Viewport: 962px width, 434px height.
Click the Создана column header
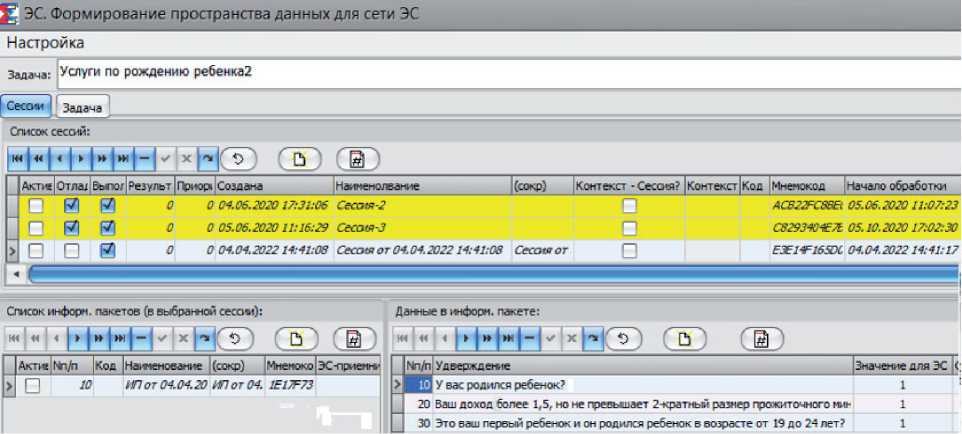[x=274, y=185]
